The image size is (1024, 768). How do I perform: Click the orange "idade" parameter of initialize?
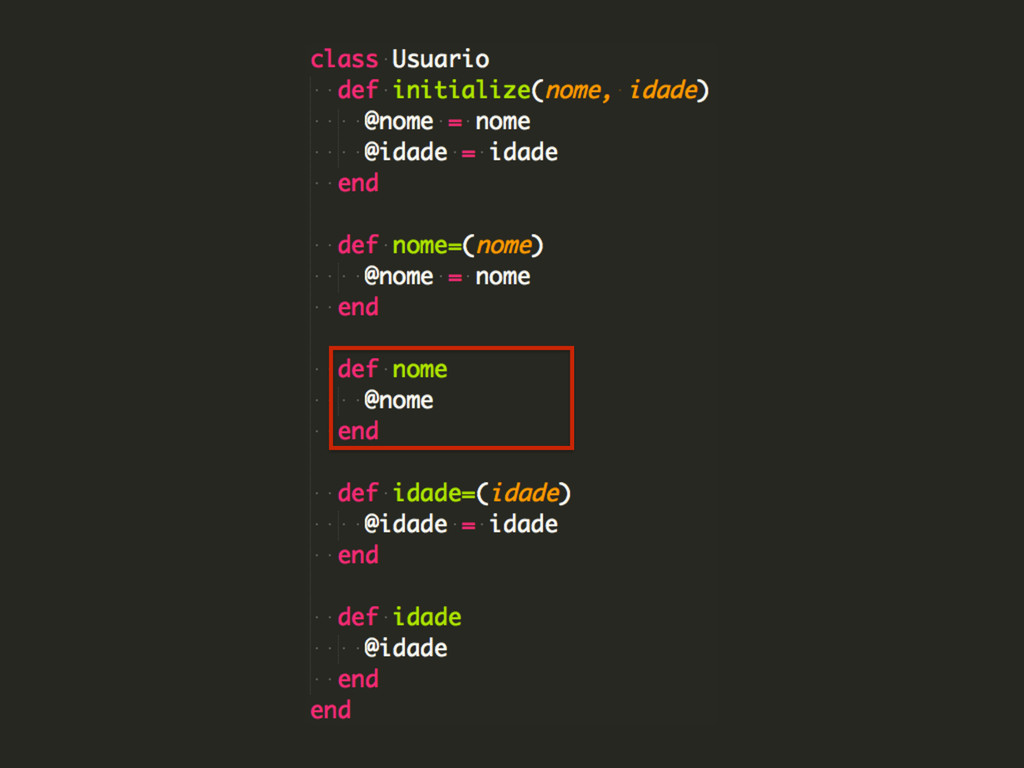pos(663,90)
